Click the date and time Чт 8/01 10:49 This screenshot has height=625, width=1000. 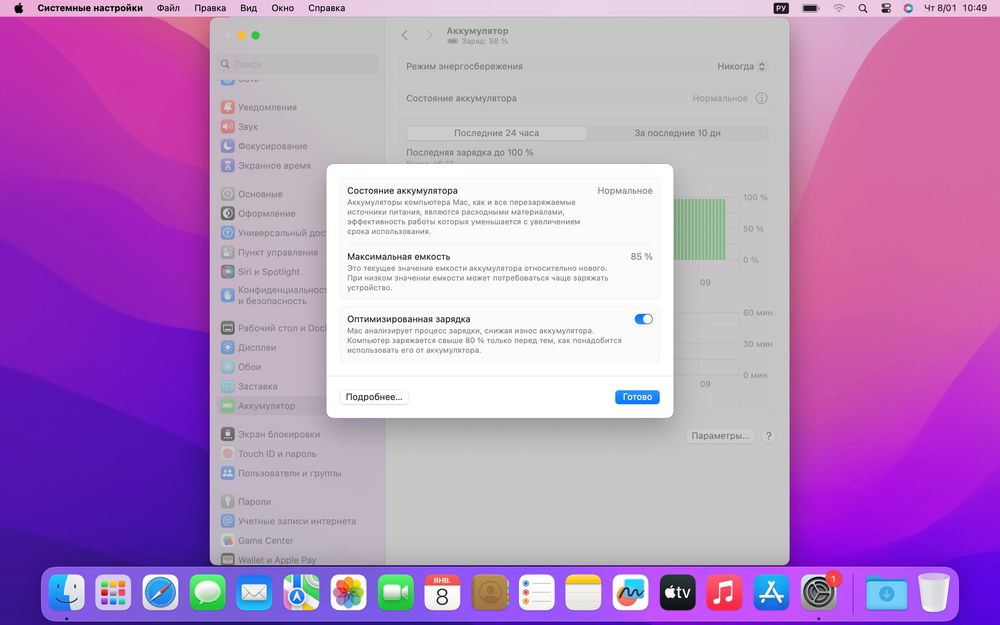pyautogui.click(x=955, y=8)
